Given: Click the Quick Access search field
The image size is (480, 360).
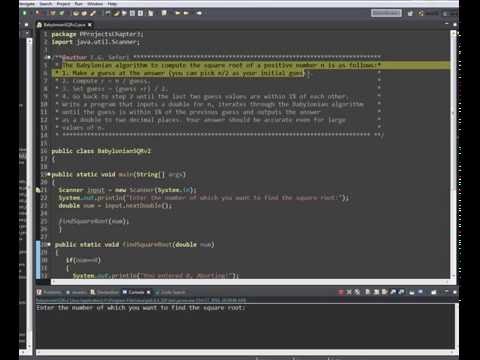Looking at the screenshot, I should click(x=386, y=13).
